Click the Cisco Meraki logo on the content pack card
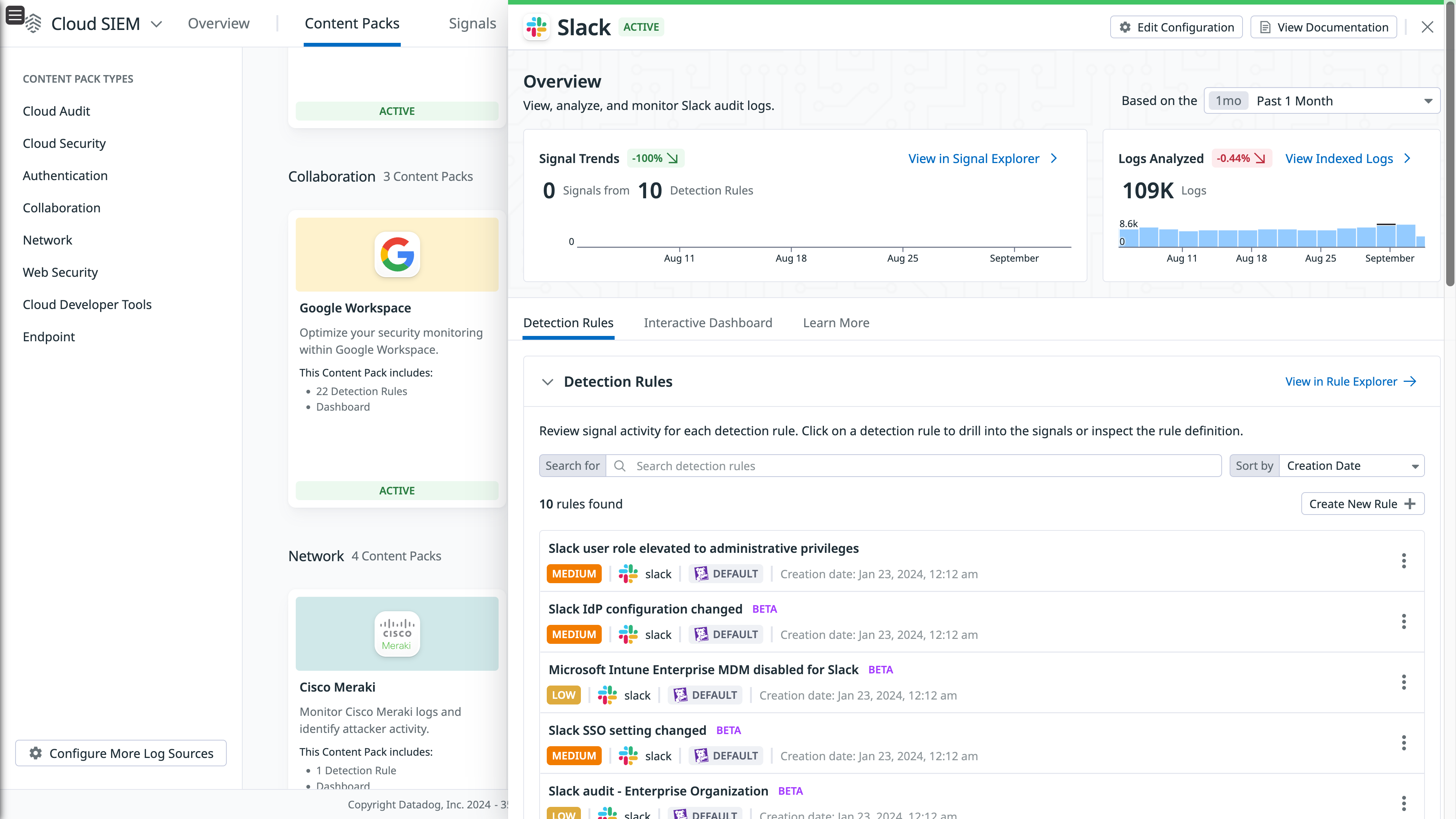 pos(397,633)
